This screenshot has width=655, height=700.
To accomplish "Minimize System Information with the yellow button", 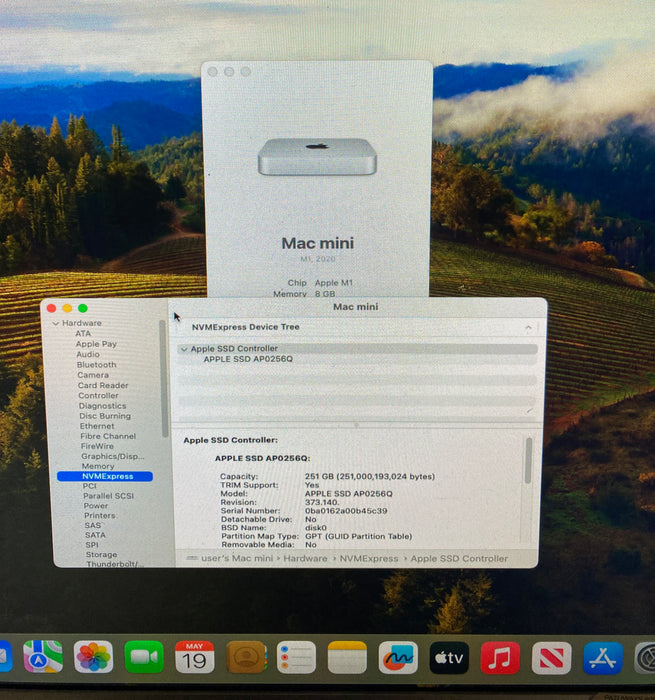I will (x=67, y=308).
